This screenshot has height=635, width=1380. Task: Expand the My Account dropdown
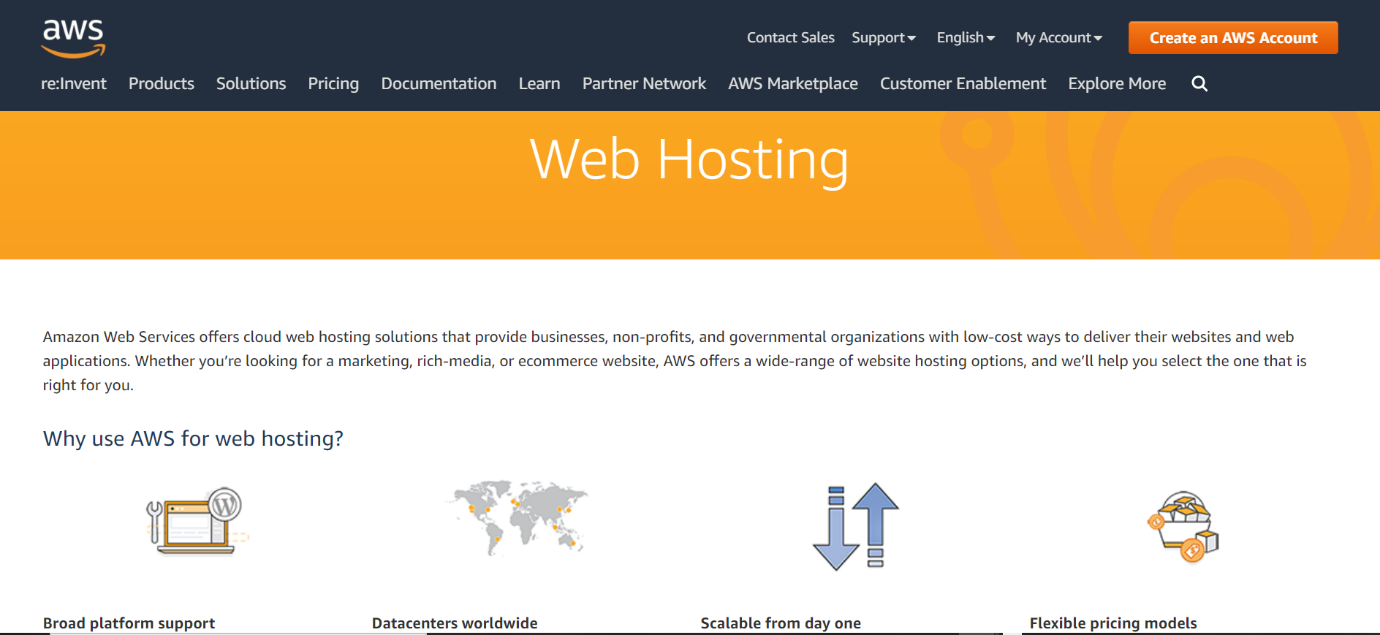(x=1059, y=38)
